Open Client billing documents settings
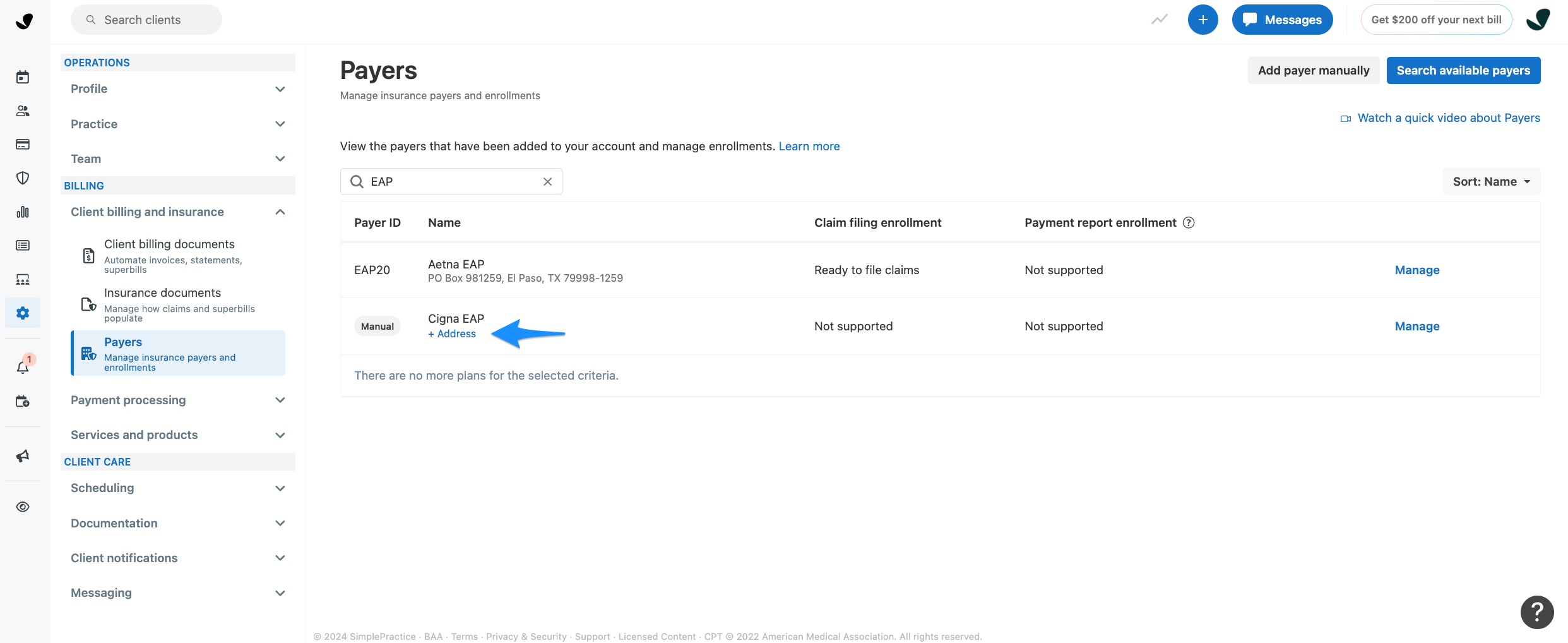Viewport: 1568px width, 643px height. [x=178, y=256]
